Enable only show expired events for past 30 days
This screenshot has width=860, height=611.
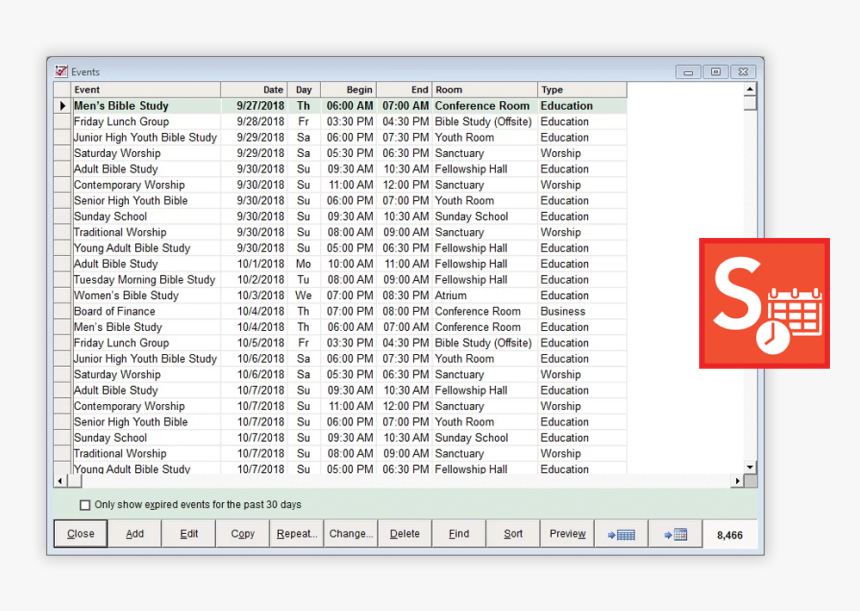click(85, 505)
